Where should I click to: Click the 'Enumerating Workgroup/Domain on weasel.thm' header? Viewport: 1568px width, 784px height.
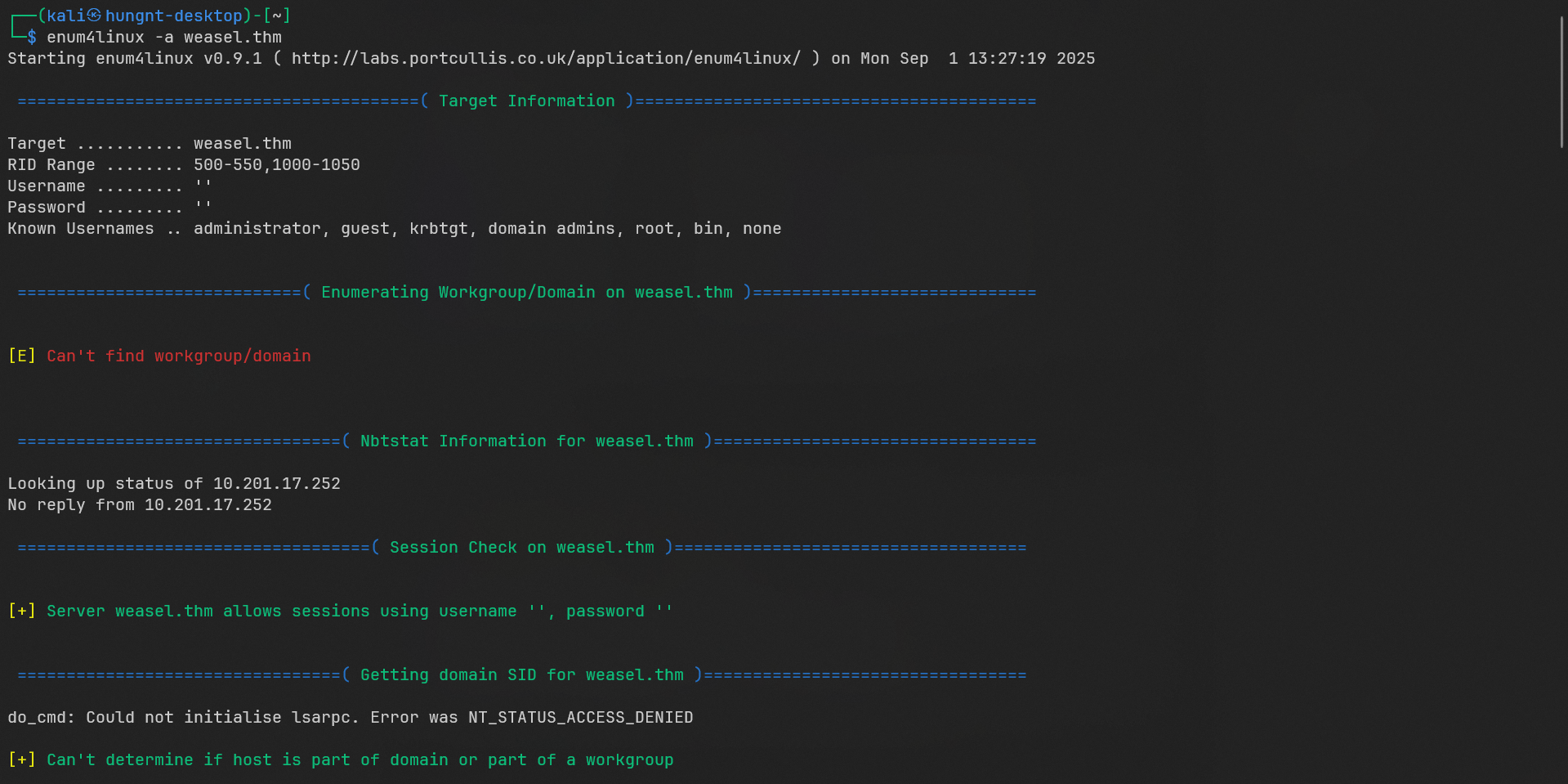pos(526,292)
